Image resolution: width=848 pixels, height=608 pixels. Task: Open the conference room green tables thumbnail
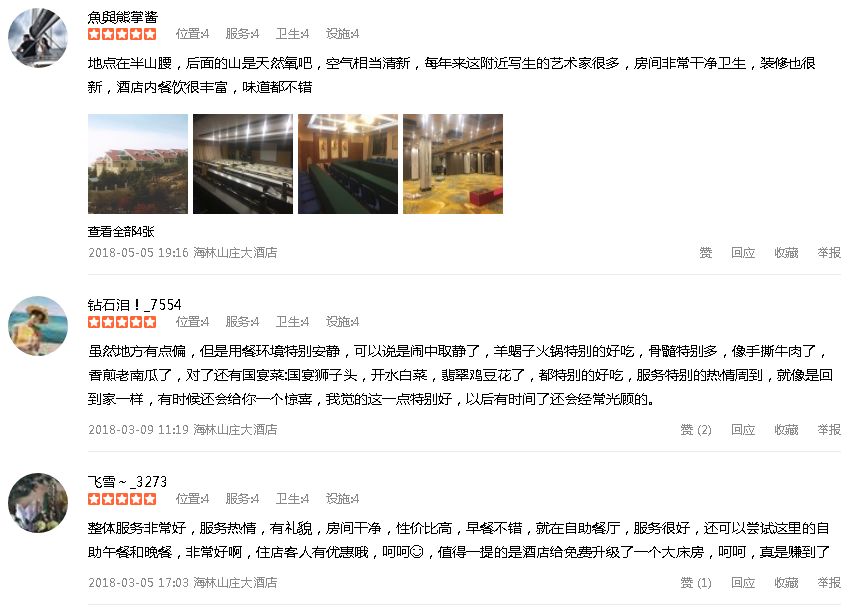(x=348, y=164)
